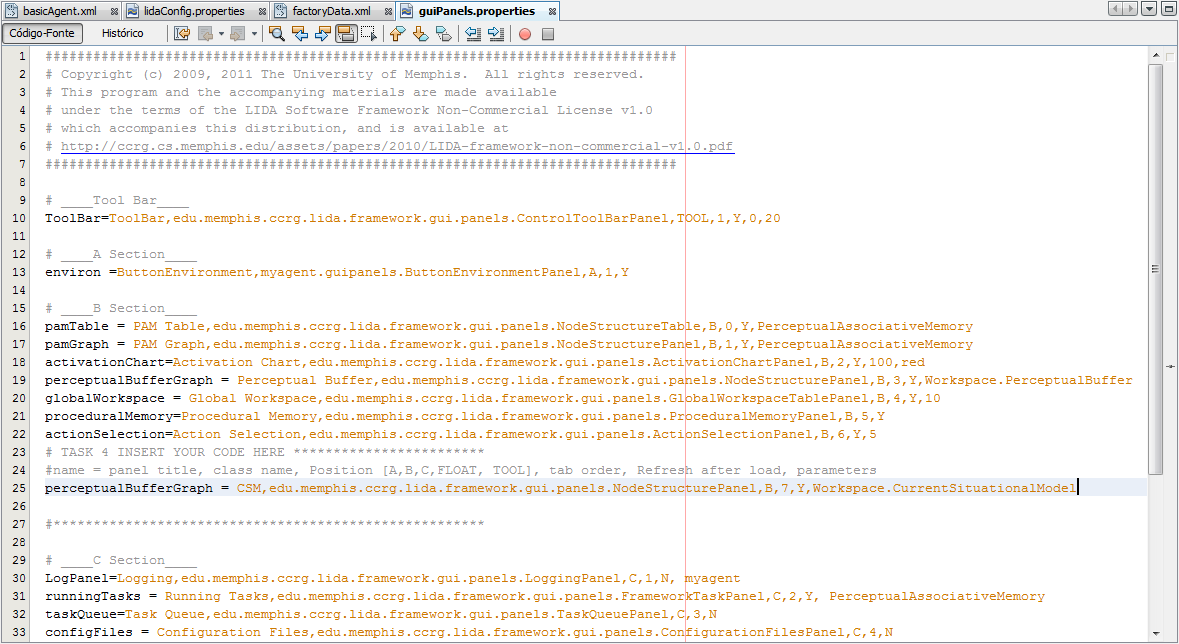Close the lidaConfig.properties tab
The width and height of the screenshot is (1179, 644).
click(262, 11)
